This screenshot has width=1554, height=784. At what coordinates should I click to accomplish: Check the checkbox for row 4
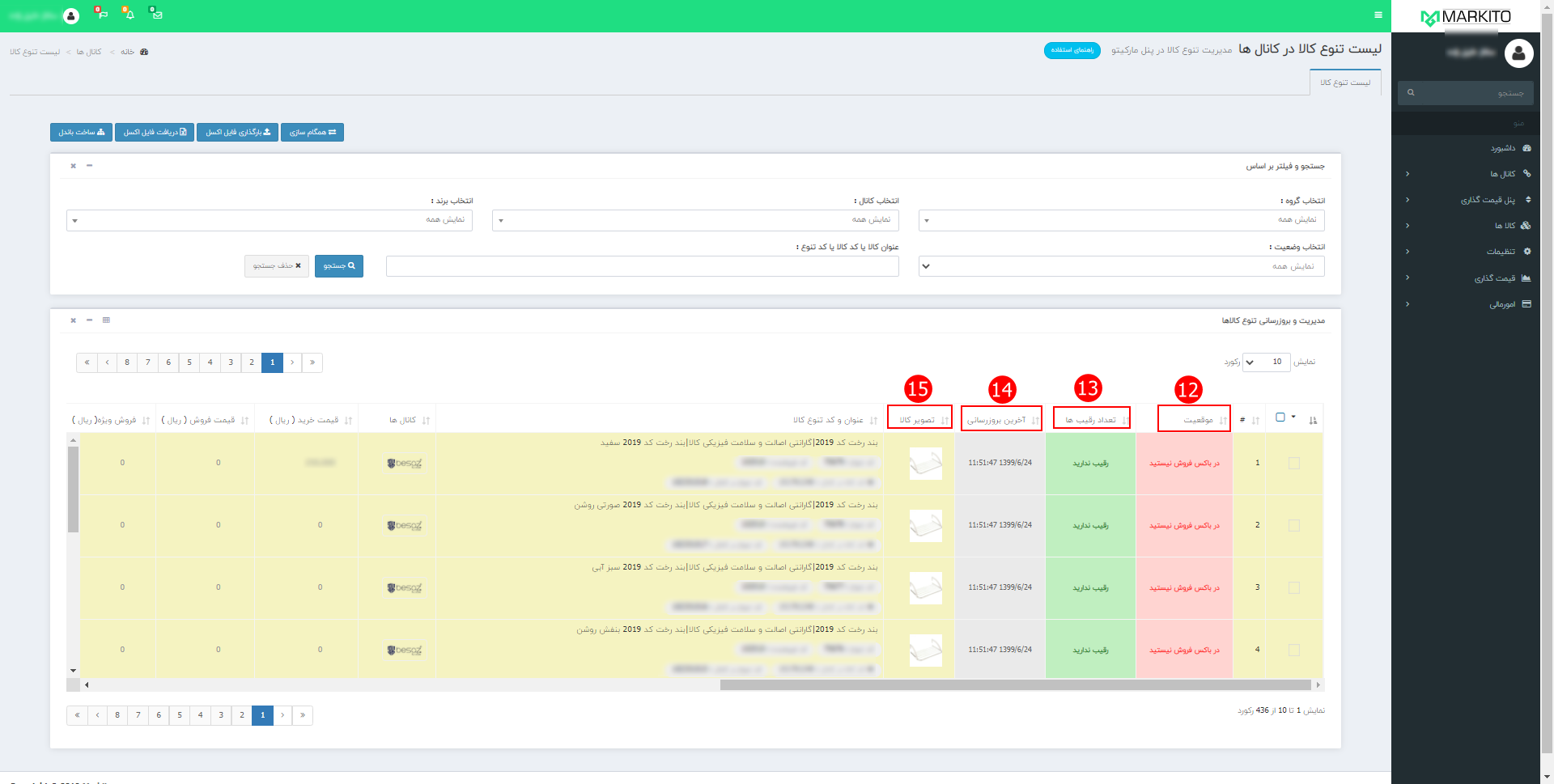coord(1294,651)
